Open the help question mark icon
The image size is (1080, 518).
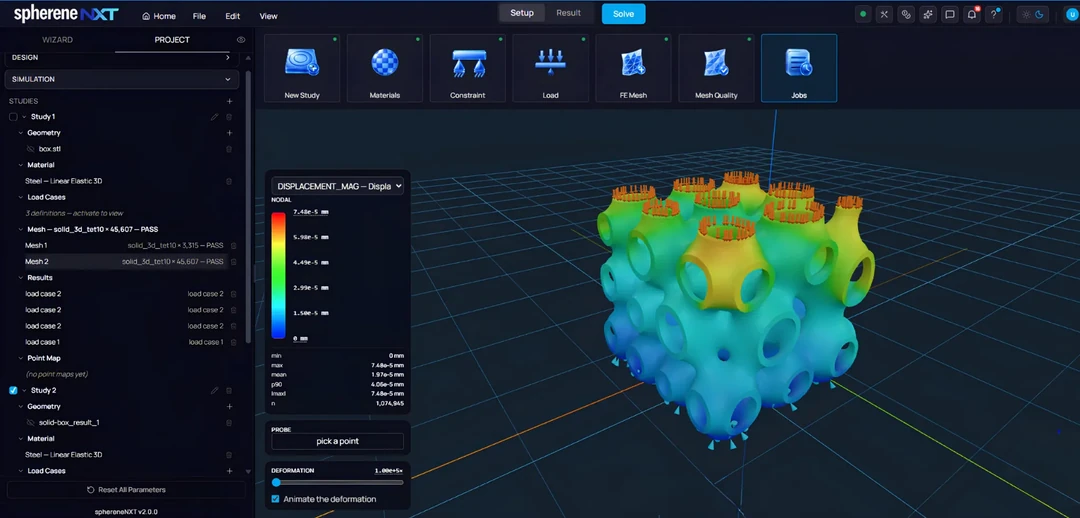tap(993, 14)
